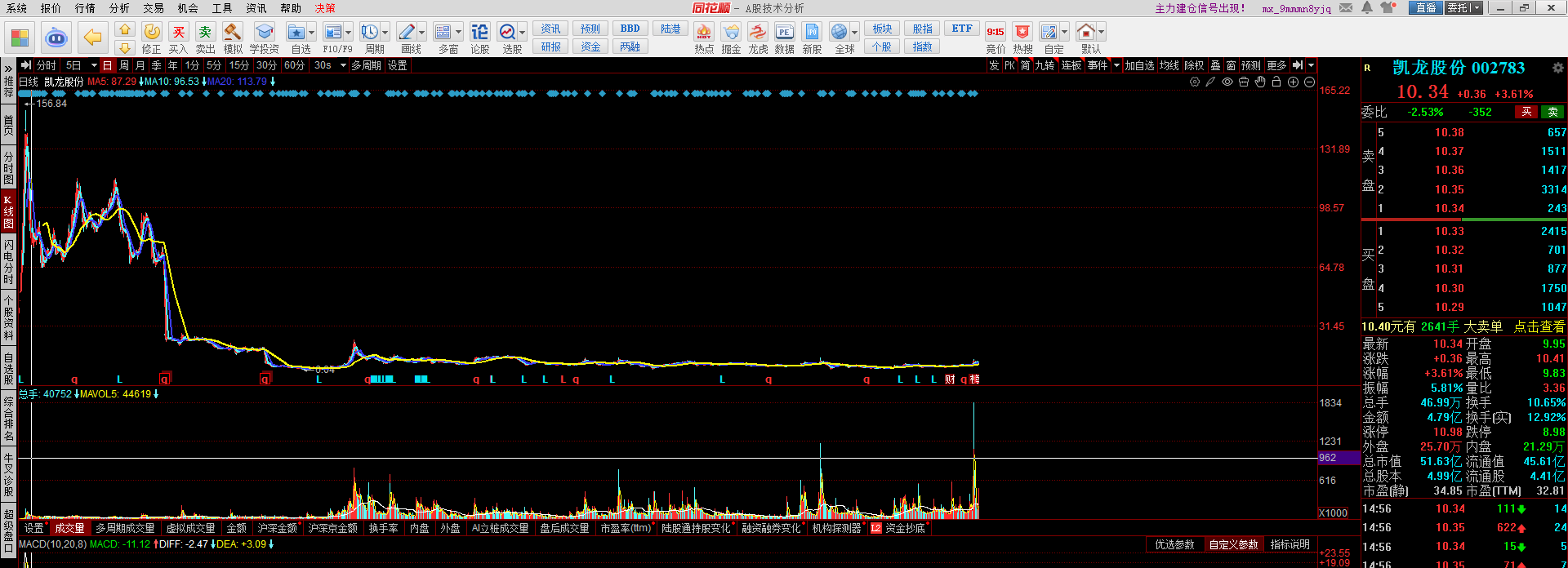Expand sidebar with » chevron above 推荐

[8, 69]
